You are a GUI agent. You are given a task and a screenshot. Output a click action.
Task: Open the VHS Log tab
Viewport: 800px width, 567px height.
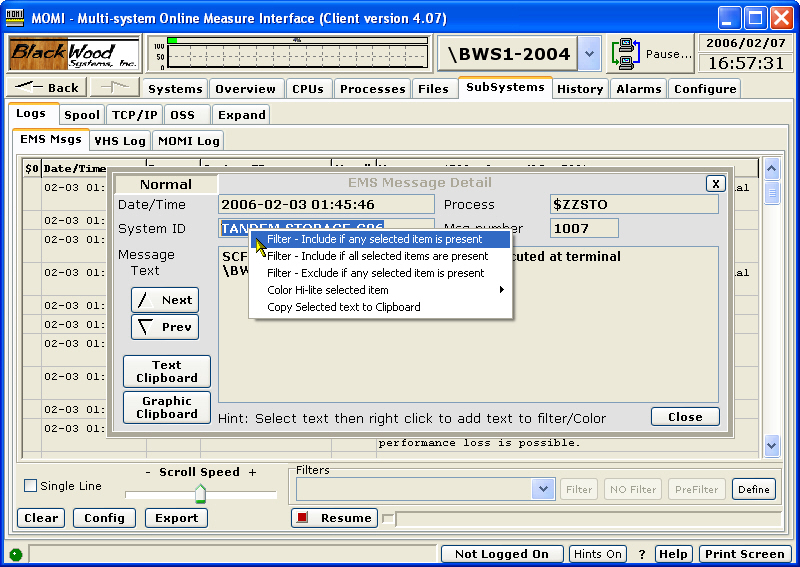[x=120, y=141]
